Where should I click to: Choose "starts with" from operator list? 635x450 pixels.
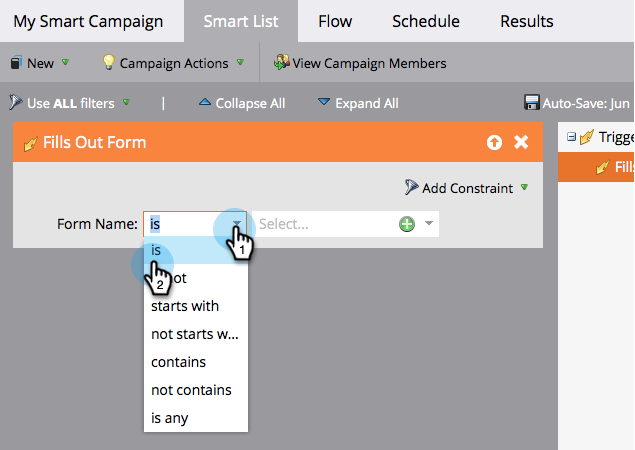click(x=185, y=306)
